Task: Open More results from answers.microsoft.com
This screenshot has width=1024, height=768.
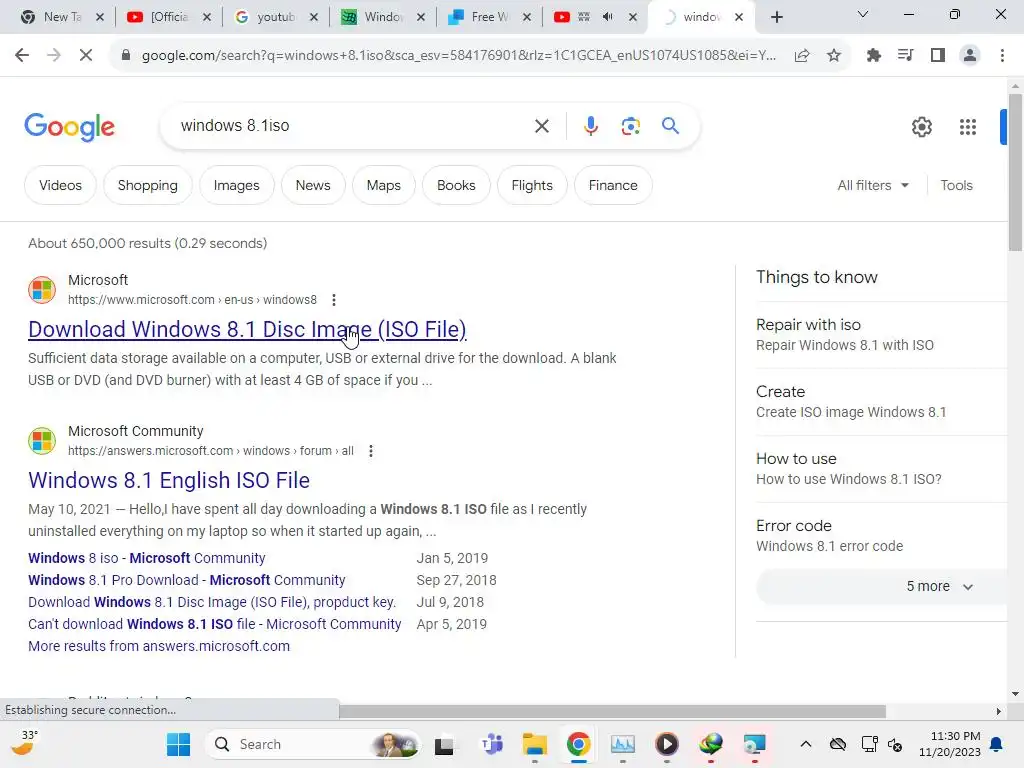Action: [159, 647]
